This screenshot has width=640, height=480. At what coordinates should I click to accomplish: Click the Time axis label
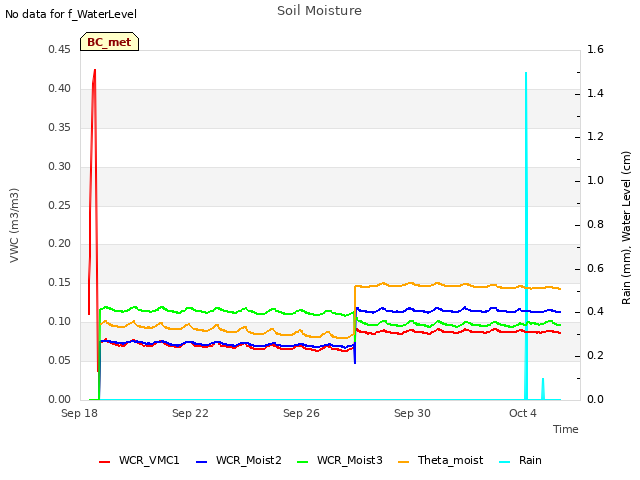point(566,429)
